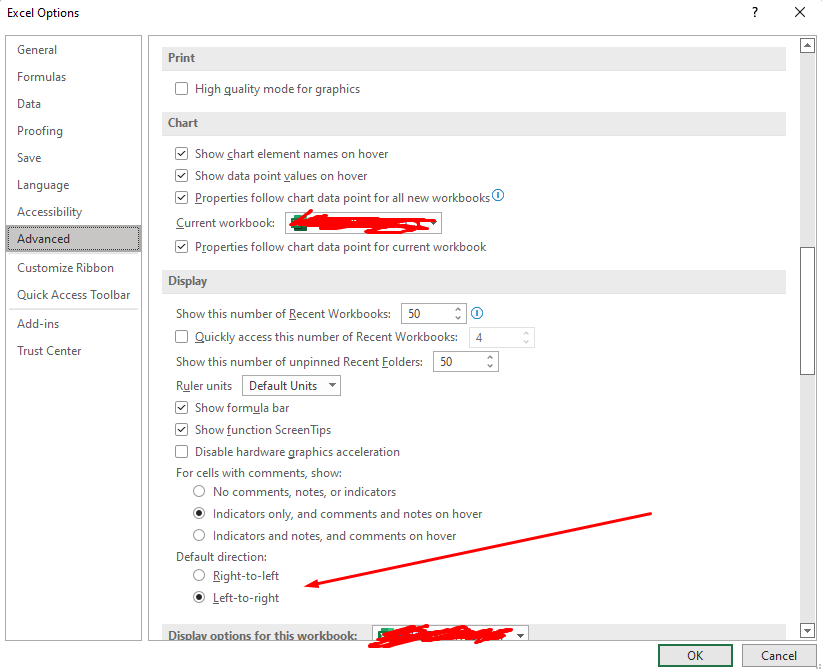Open the Ruler units dropdown
Screen dimensions: 822x669
[x=291, y=386]
